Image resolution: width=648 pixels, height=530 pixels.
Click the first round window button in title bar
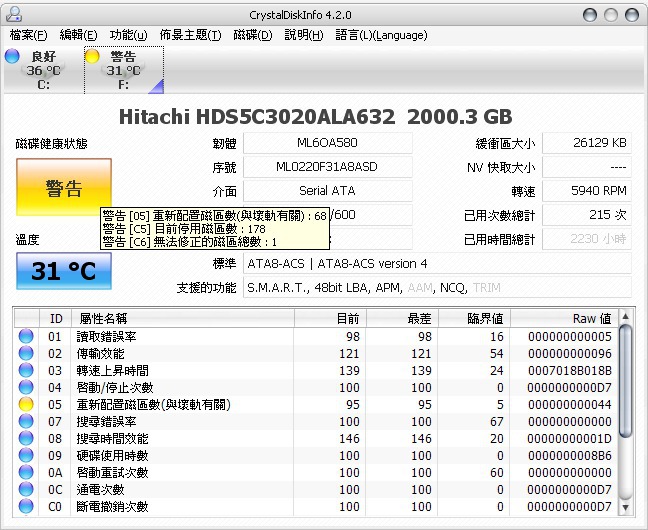pos(590,15)
